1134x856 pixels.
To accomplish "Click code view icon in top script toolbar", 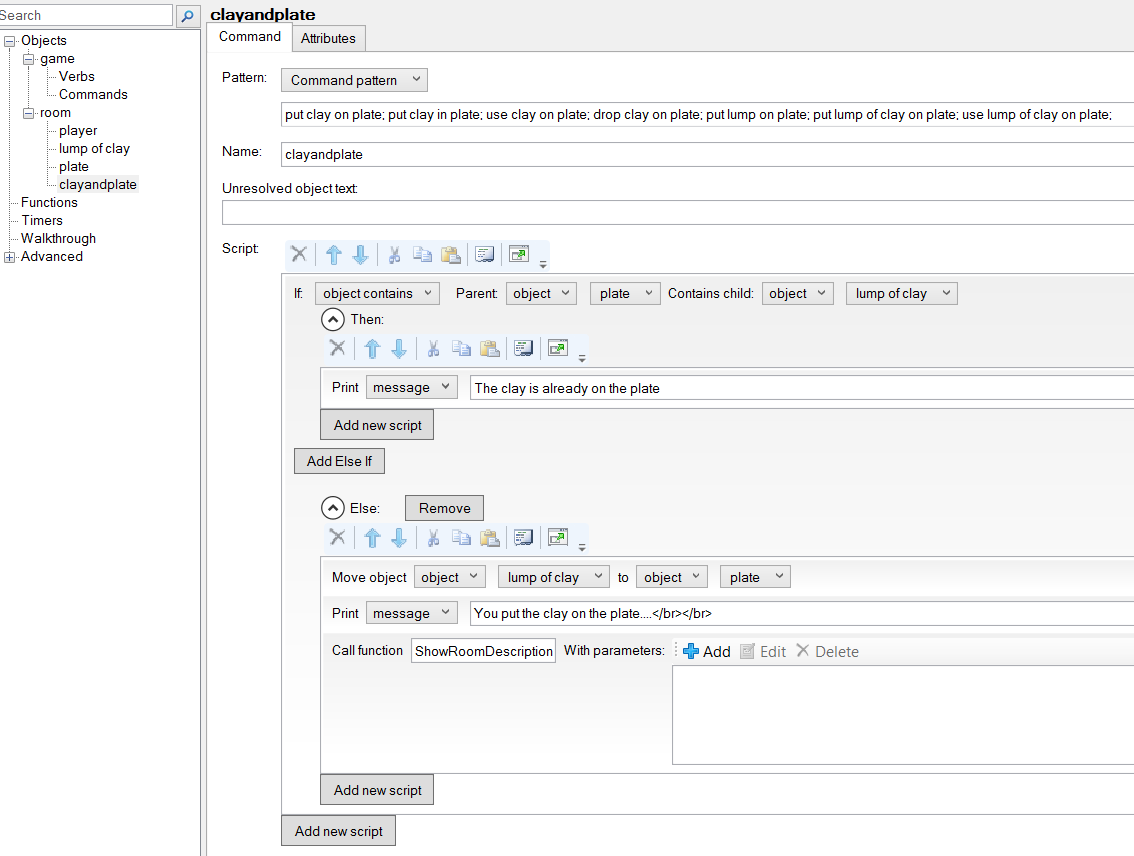I will (485, 255).
